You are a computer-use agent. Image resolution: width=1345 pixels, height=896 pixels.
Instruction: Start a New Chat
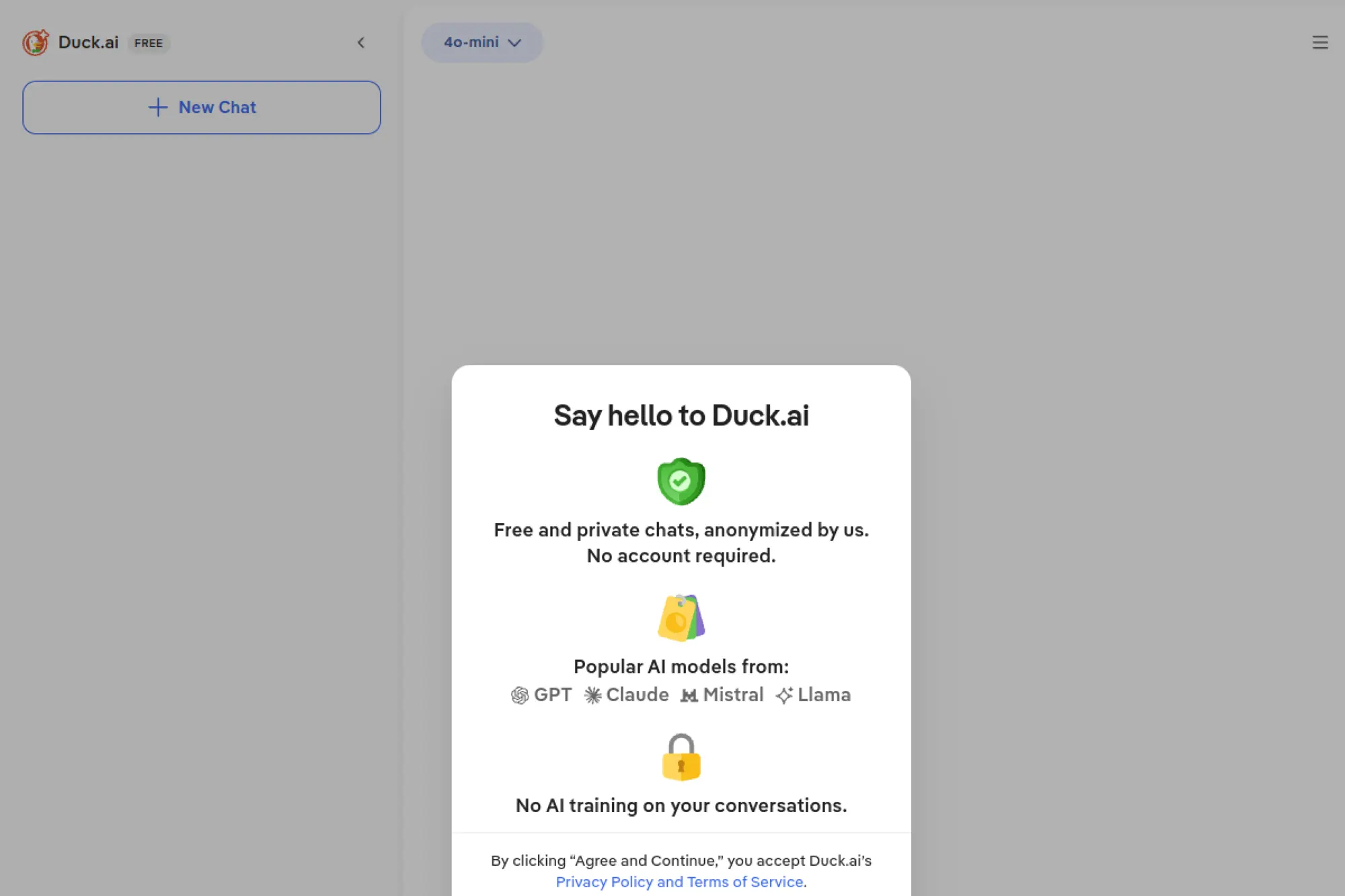coord(202,108)
